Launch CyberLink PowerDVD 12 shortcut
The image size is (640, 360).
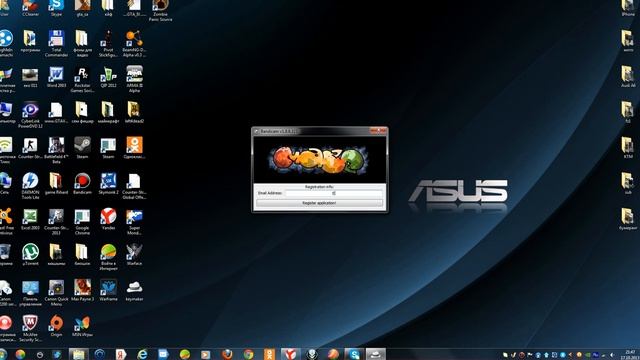(x=30, y=115)
